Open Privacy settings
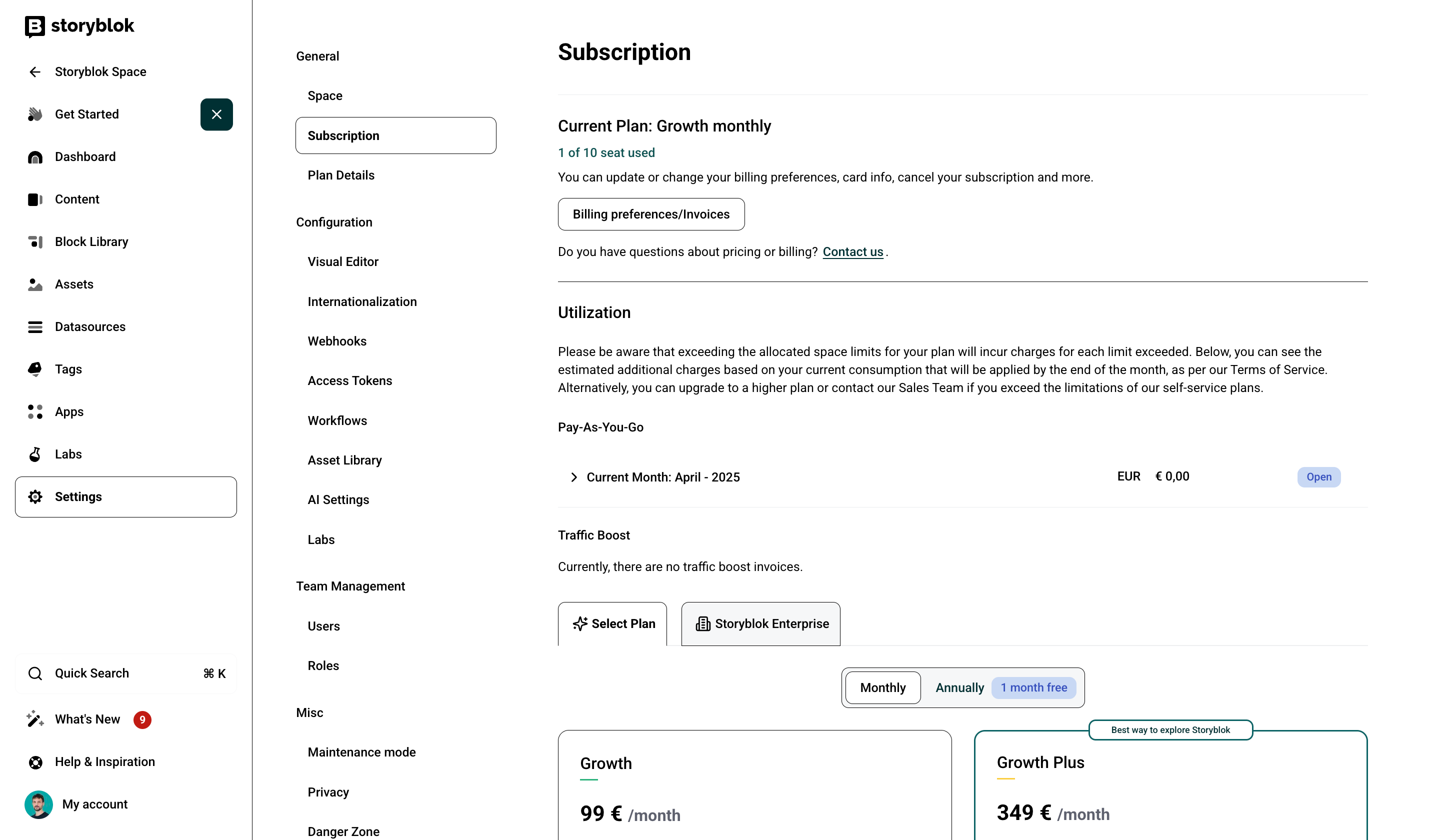 pyautogui.click(x=328, y=792)
